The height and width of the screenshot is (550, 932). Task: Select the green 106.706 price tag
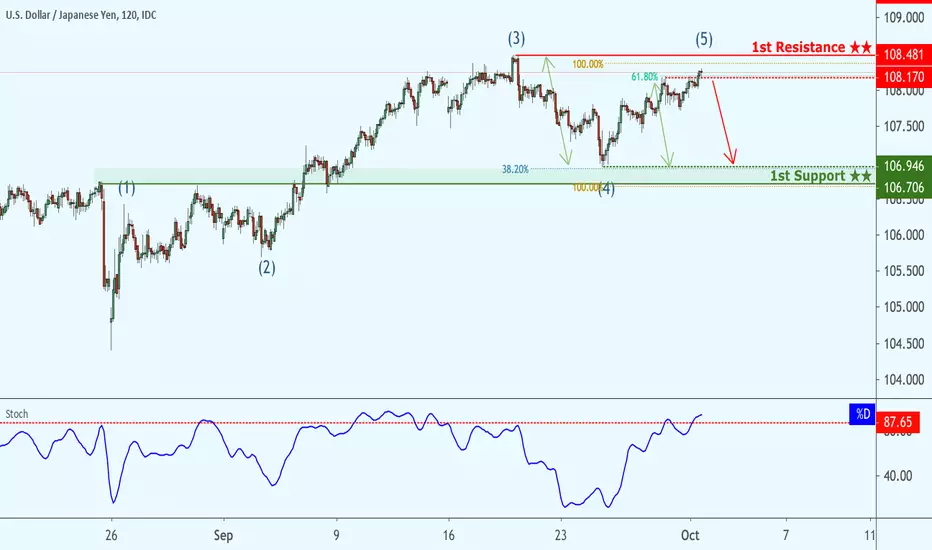point(903,188)
